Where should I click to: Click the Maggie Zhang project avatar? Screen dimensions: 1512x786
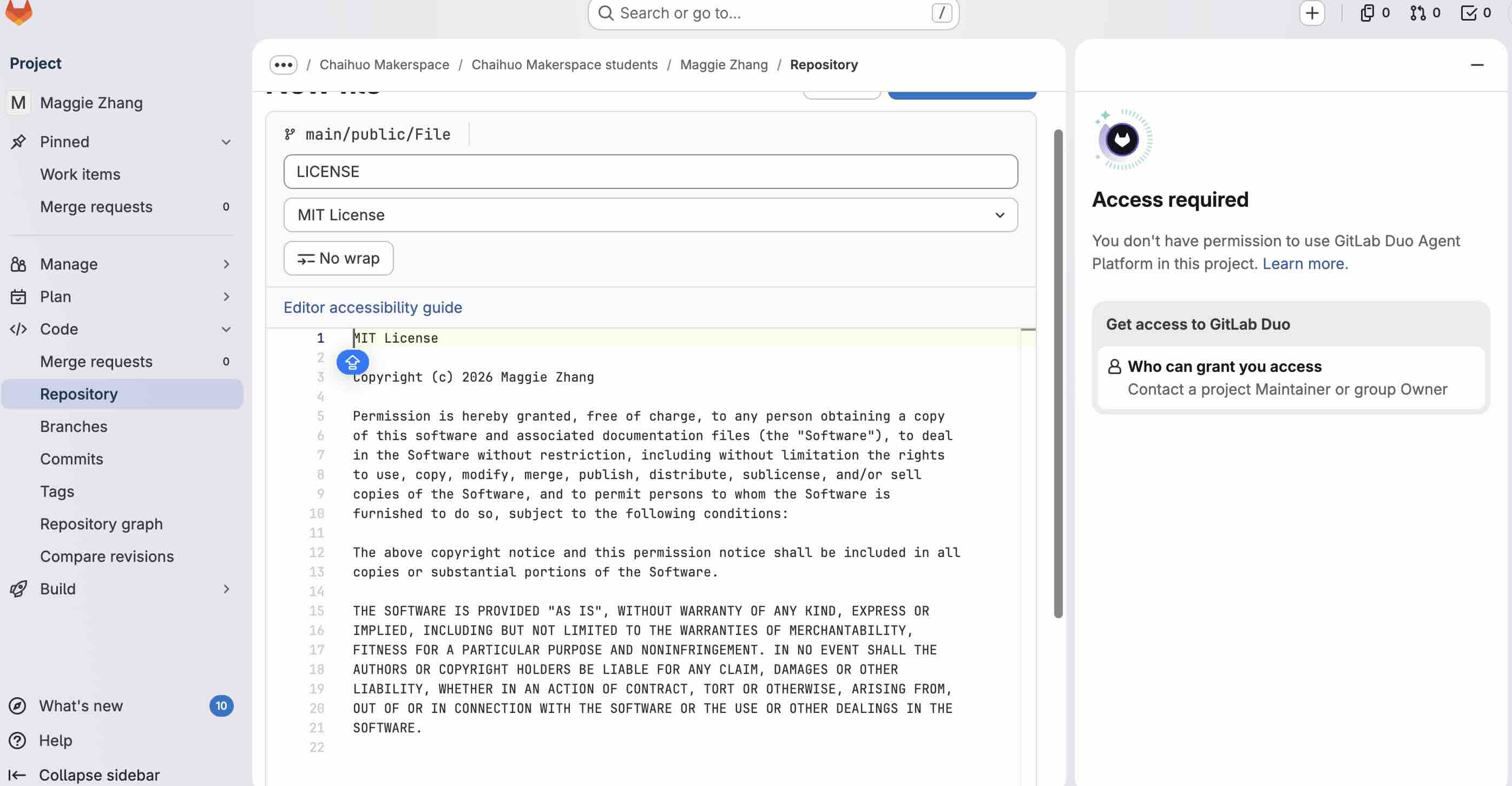(18, 103)
